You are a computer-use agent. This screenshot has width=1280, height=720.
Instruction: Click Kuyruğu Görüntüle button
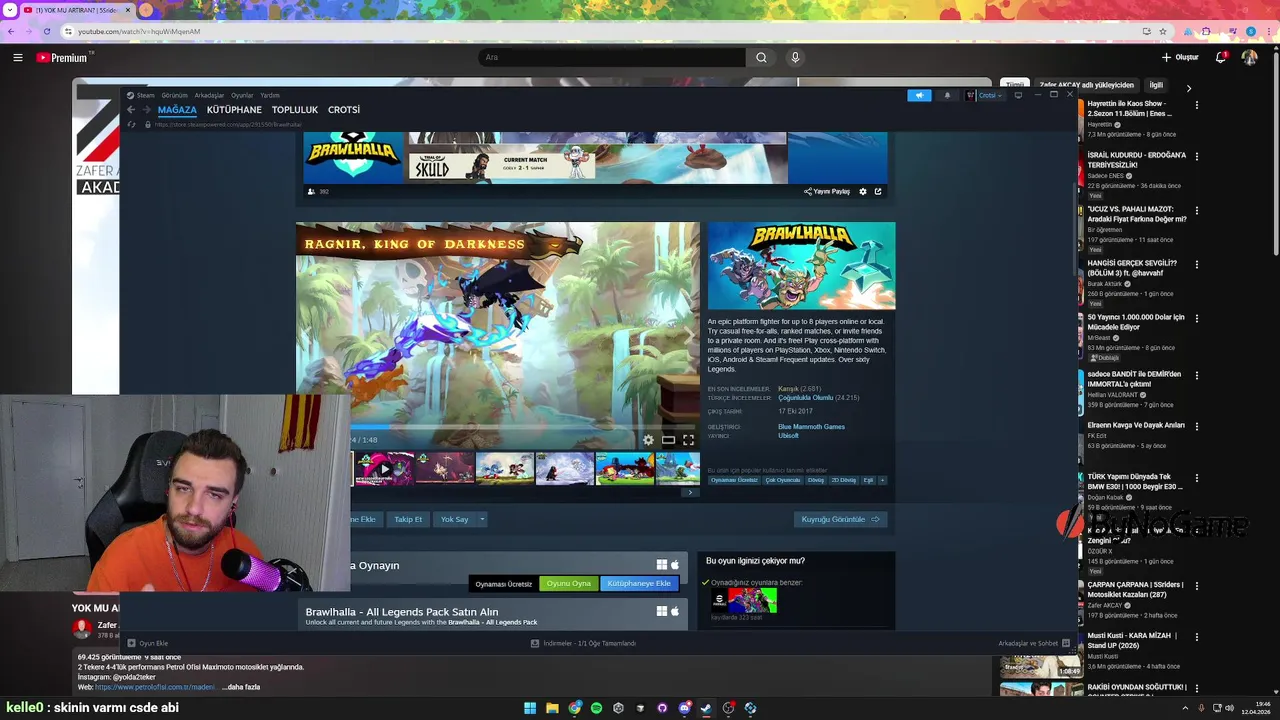click(x=840, y=519)
